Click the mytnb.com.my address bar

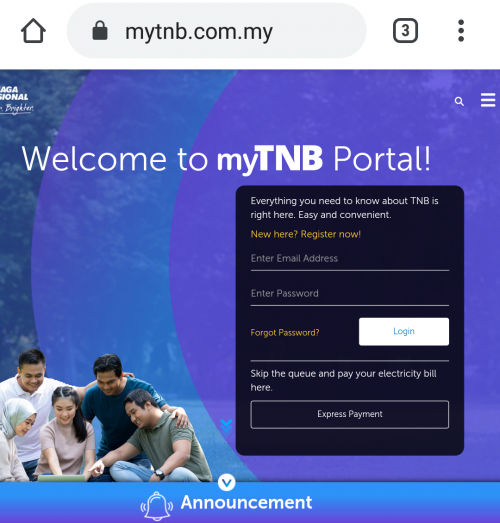(x=217, y=31)
